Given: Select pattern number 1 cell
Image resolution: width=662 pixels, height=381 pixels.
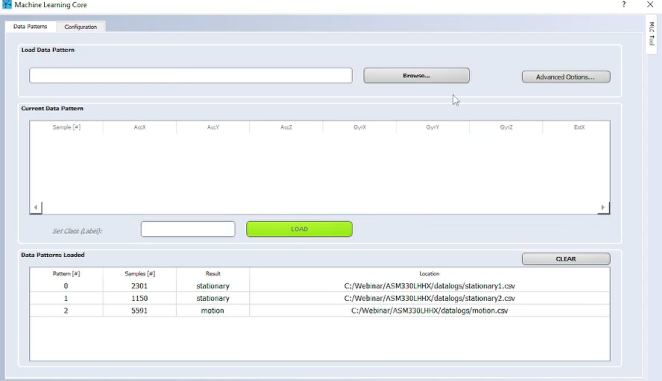Looking at the screenshot, I should point(66,298).
